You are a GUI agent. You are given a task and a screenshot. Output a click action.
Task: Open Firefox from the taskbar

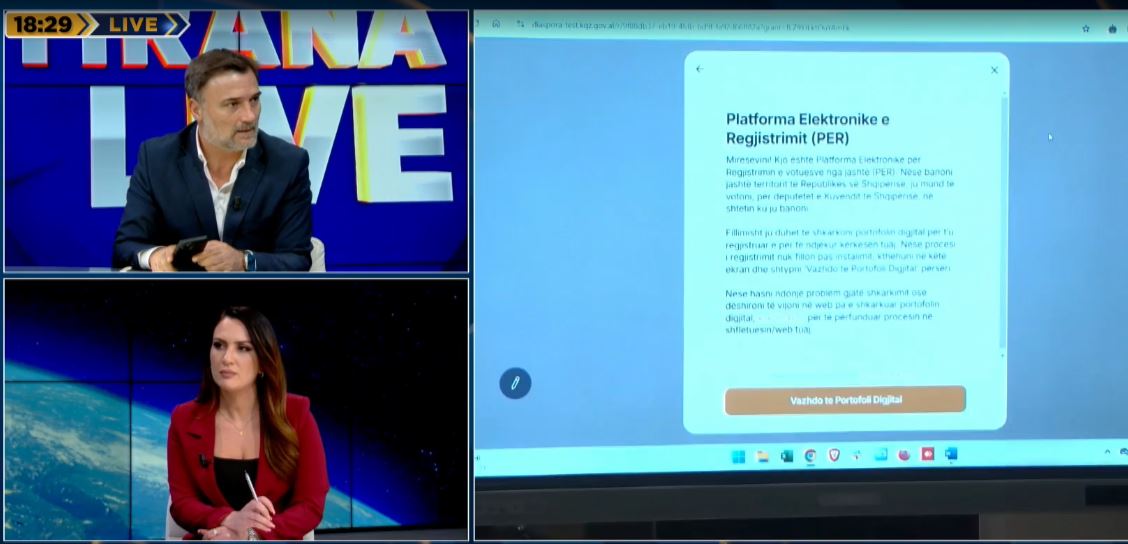click(x=904, y=456)
